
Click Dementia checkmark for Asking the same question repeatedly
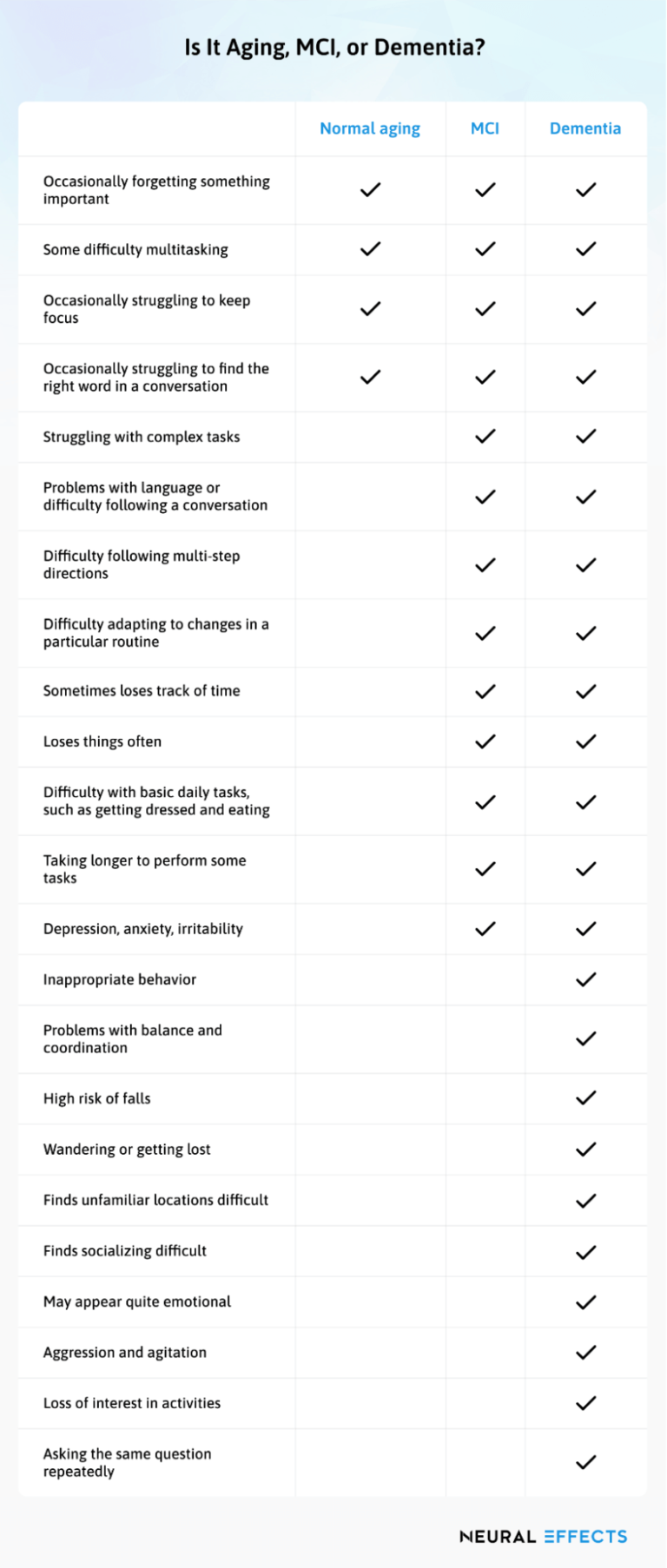586,1462
